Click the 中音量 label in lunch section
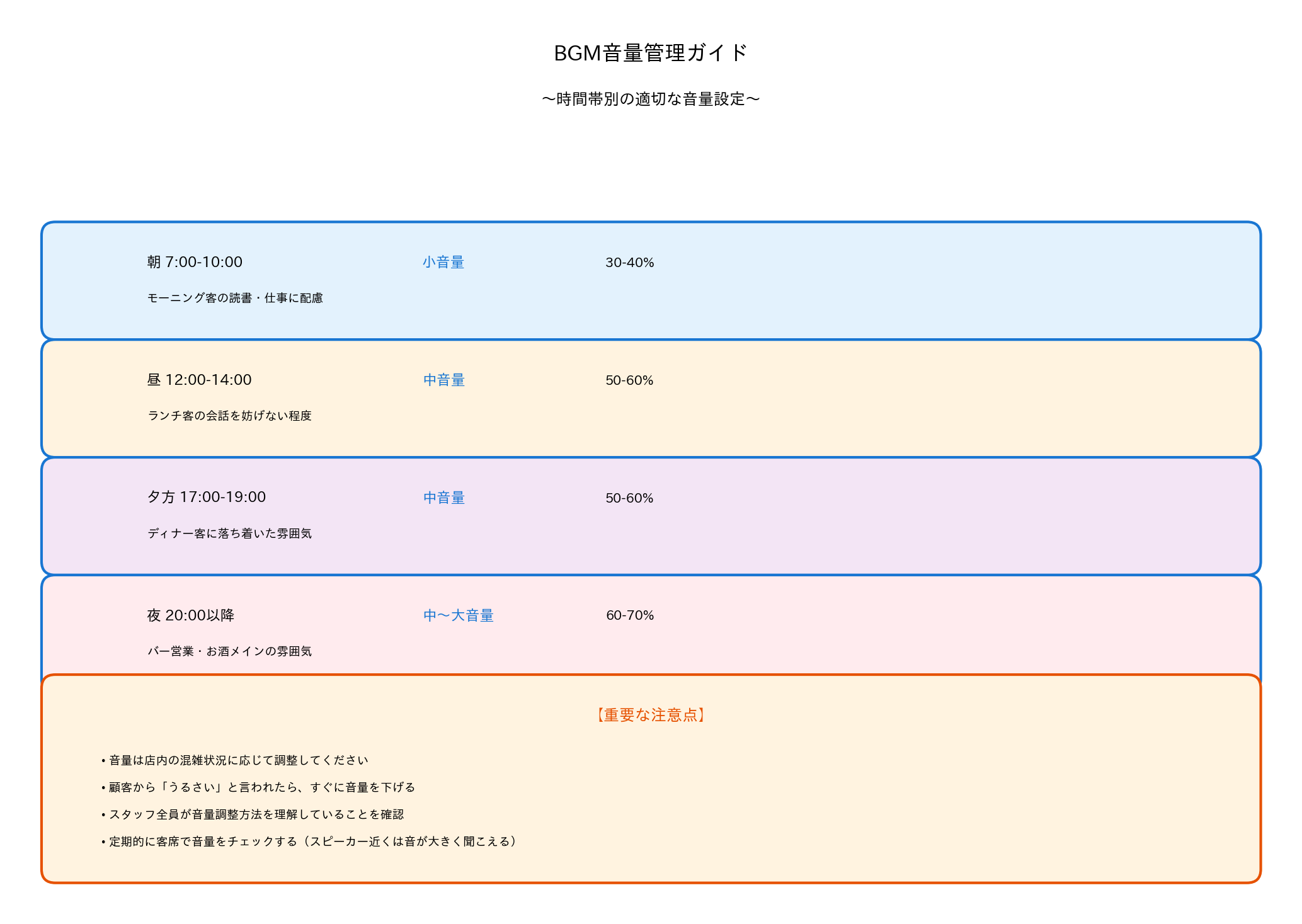Viewport: 1302px width, 924px height. point(443,380)
